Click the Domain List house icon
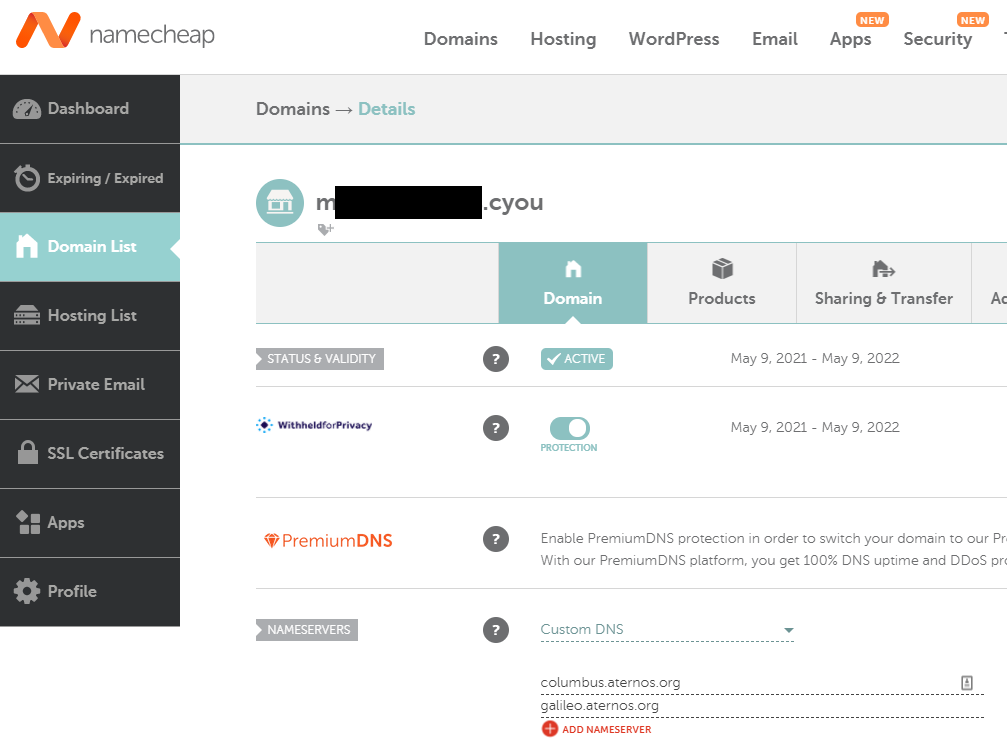The width and height of the screenshot is (1007, 751). [27, 246]
